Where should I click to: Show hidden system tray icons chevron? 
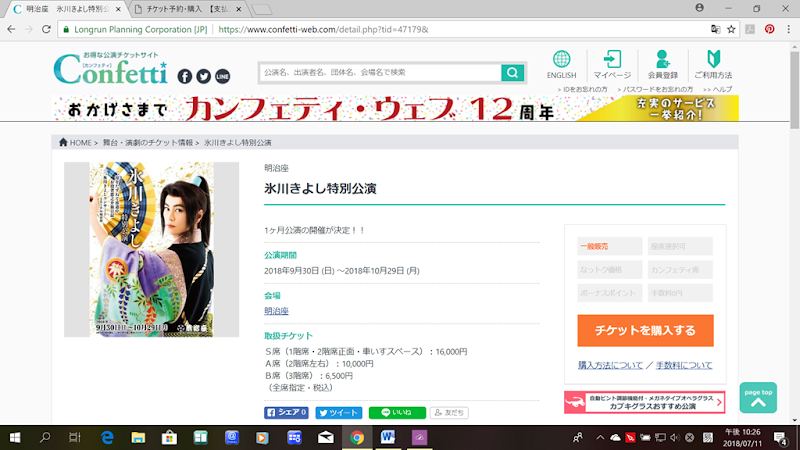[600, 438]
